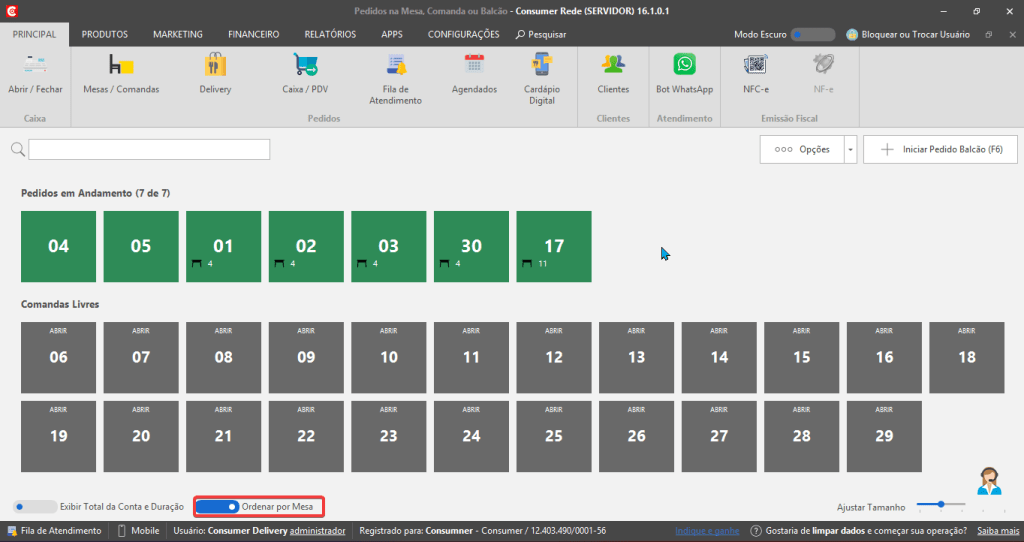Open in-progress order 02
Viewport: 1024px width, 542px height.
click(x=306, y=246)
